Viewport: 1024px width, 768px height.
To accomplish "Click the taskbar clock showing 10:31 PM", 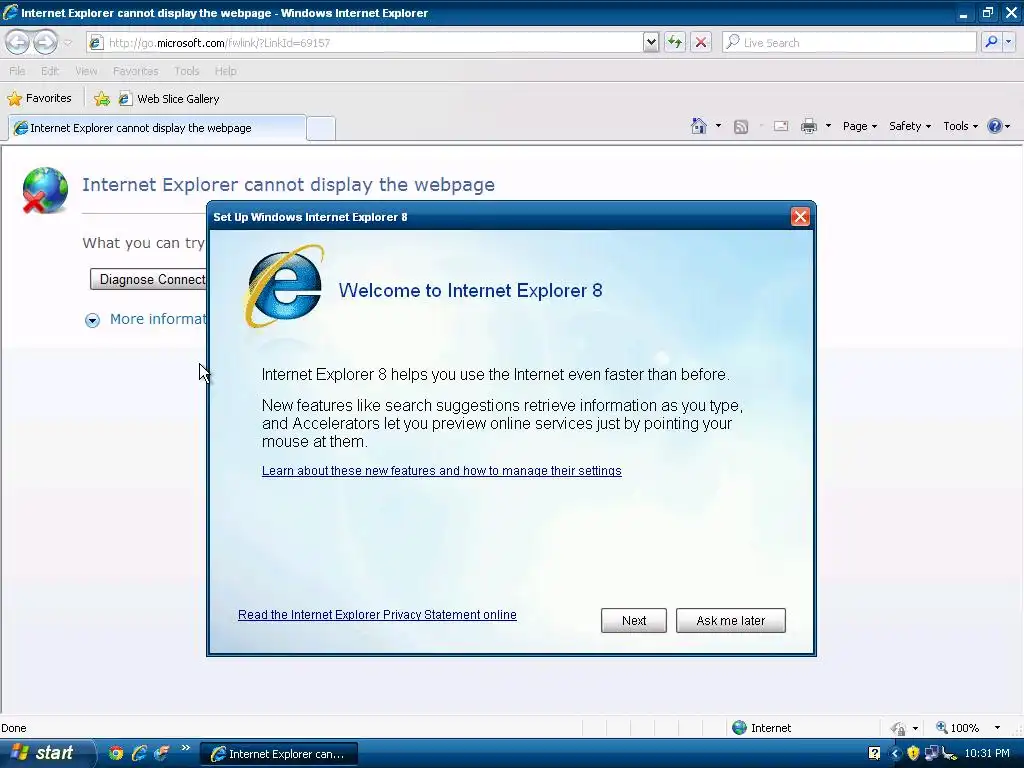I will pos(987,754).
